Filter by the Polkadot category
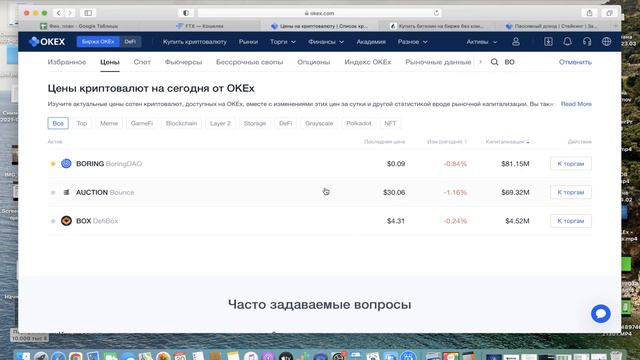This screenshot has width=640, height=360. click(x=358, y=123)
